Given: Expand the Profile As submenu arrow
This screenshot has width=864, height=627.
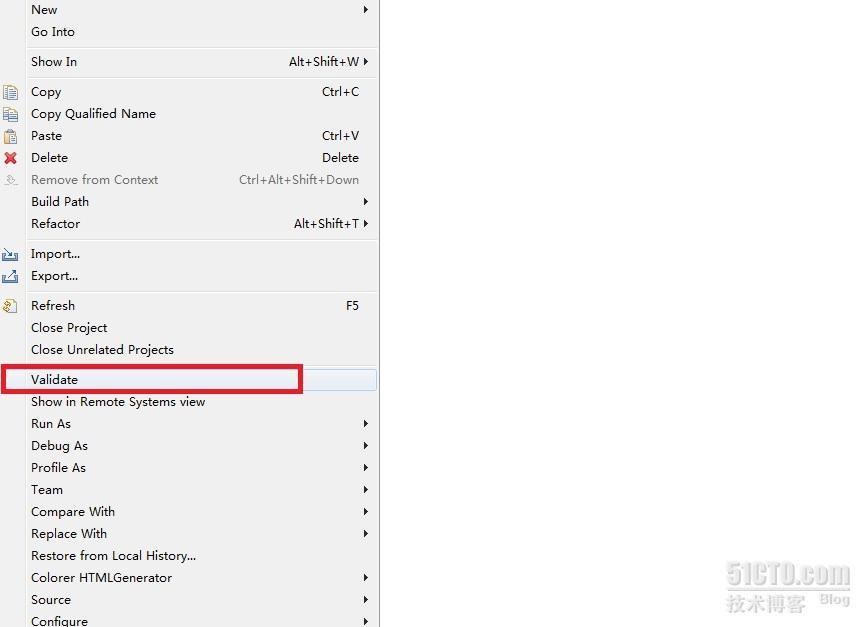Looking at the screenshot, I should pos(365,467).
